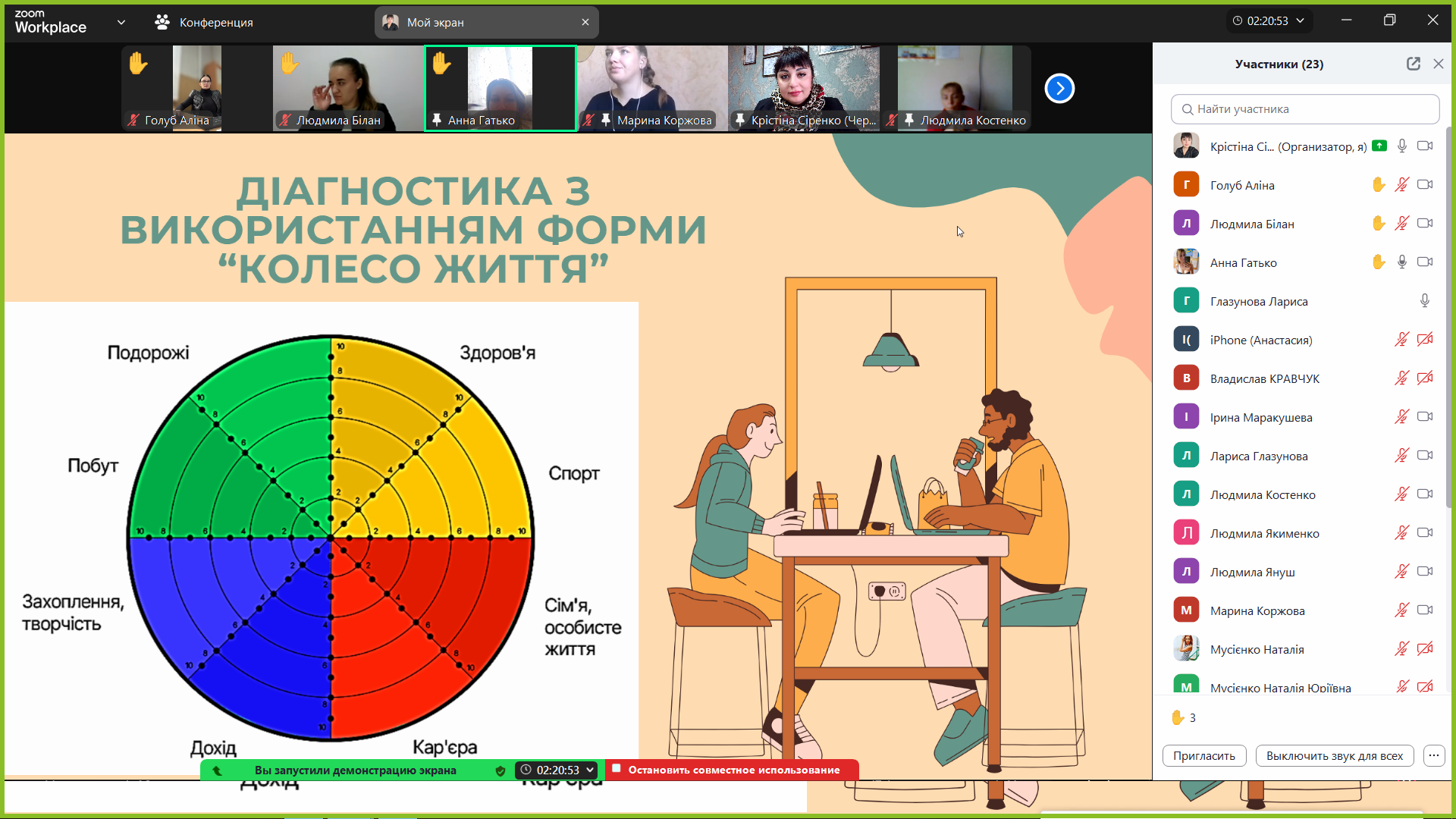Select the Мой экран tab
The image size is (1456, 819).
[x=478, y=22]
